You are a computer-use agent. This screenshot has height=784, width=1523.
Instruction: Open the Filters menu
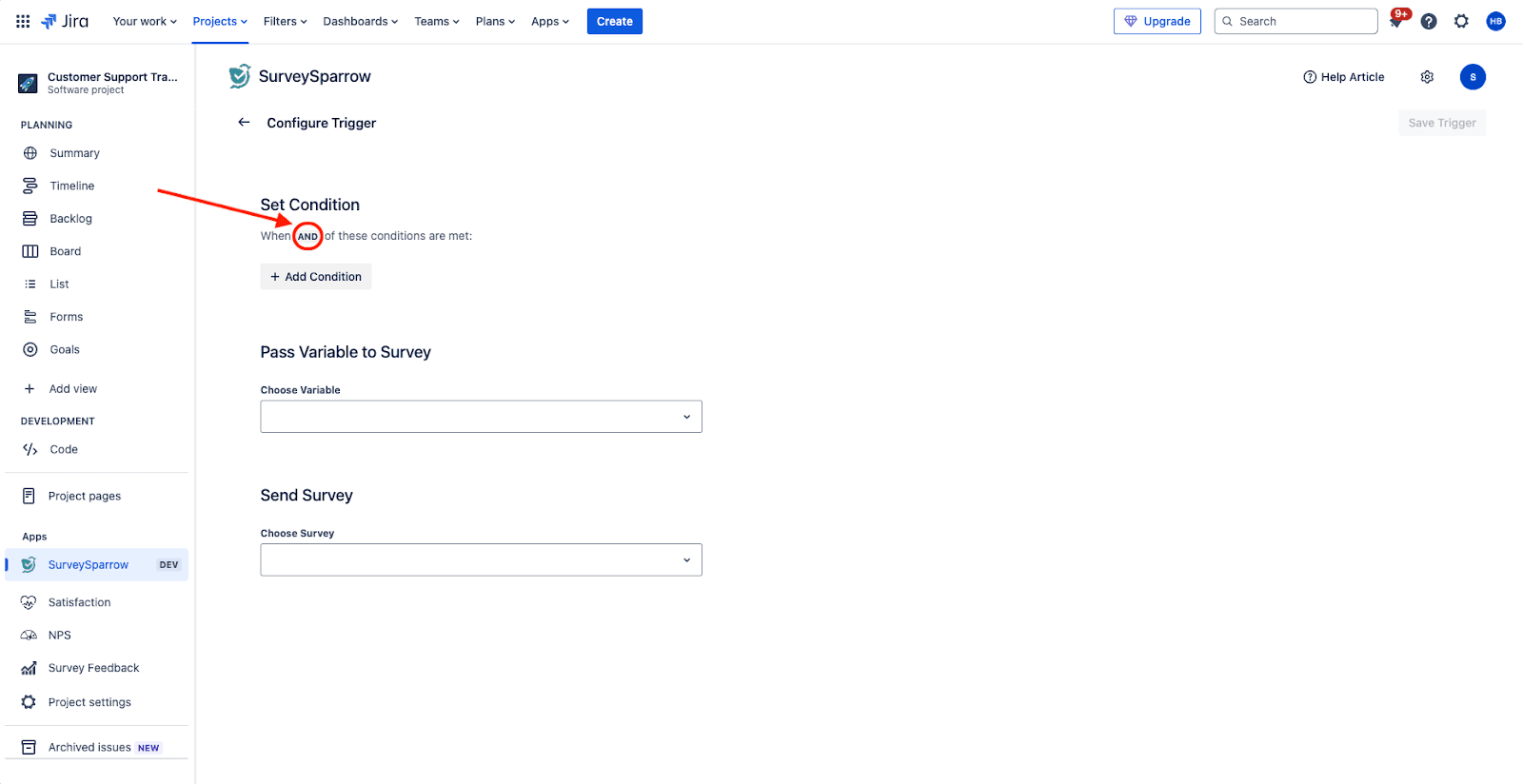[x=285, y=21]
